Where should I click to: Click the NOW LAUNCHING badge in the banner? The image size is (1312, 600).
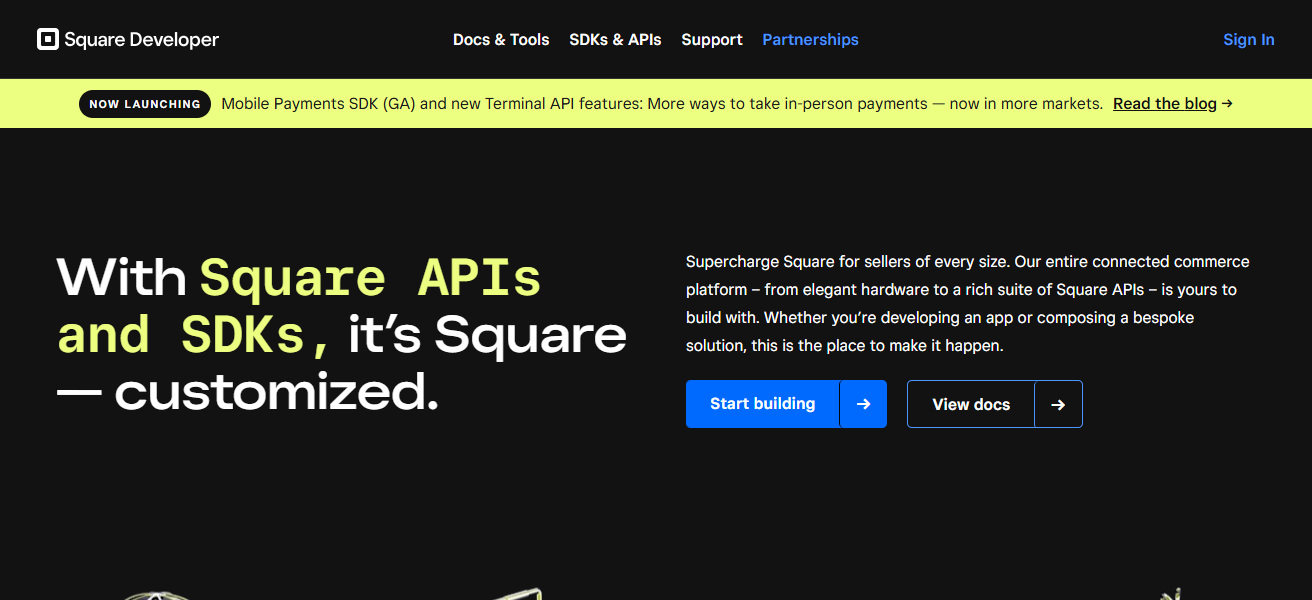tap(144, 103)
